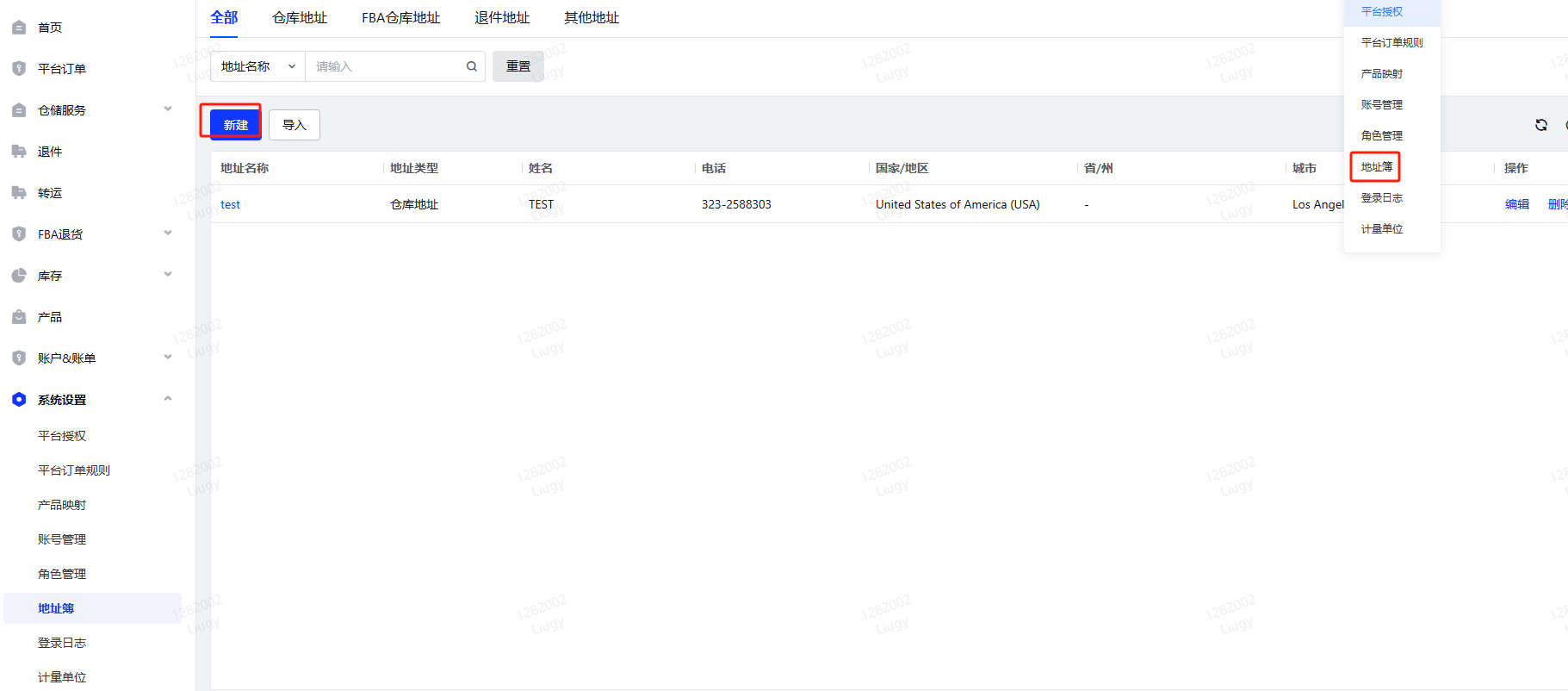Click the 账户&账单 shield icon
The image size is (1568, 691).
coord(19,358)
